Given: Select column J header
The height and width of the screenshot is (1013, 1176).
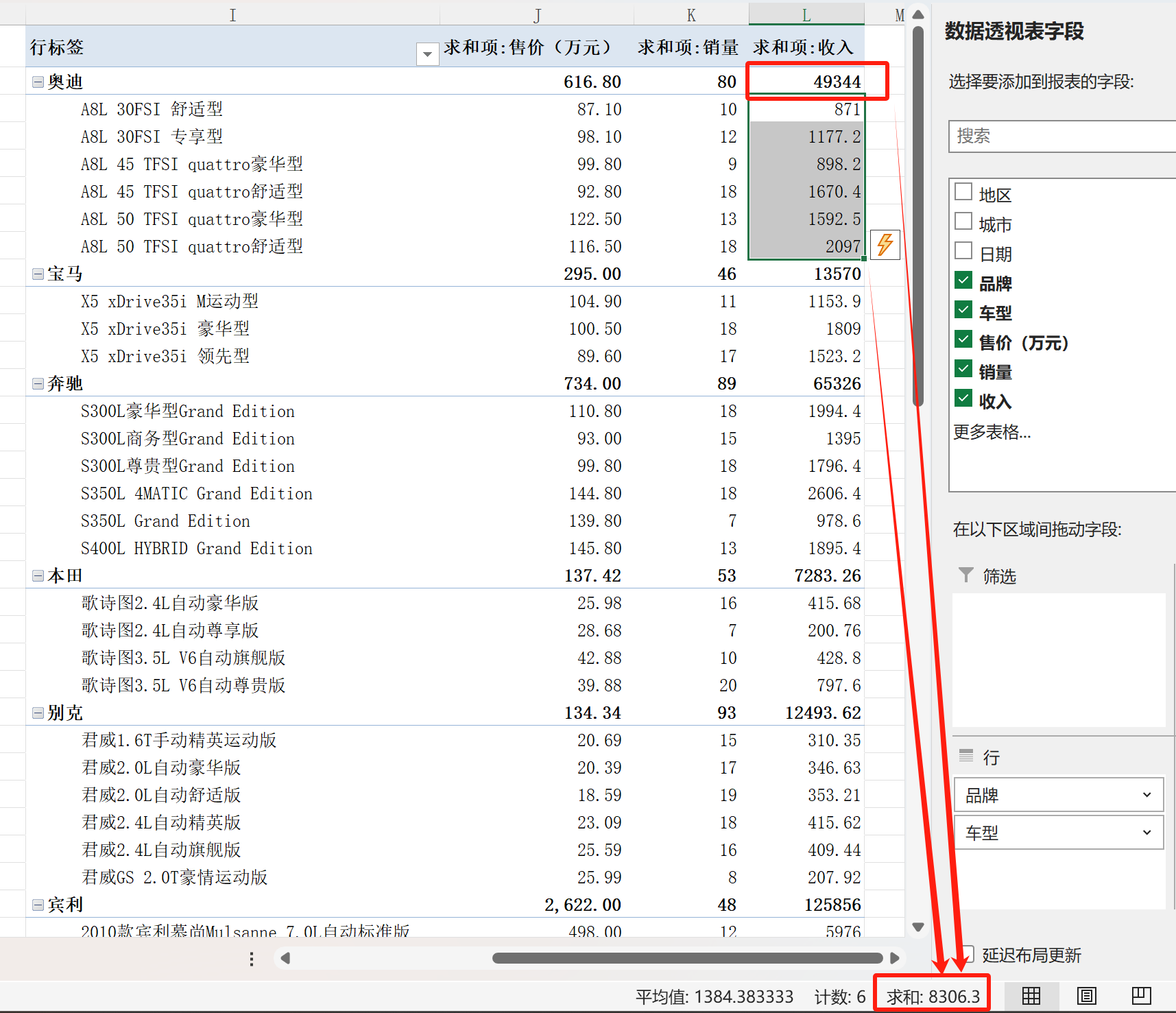Looking at the screenshot, I should coord(537,14).
